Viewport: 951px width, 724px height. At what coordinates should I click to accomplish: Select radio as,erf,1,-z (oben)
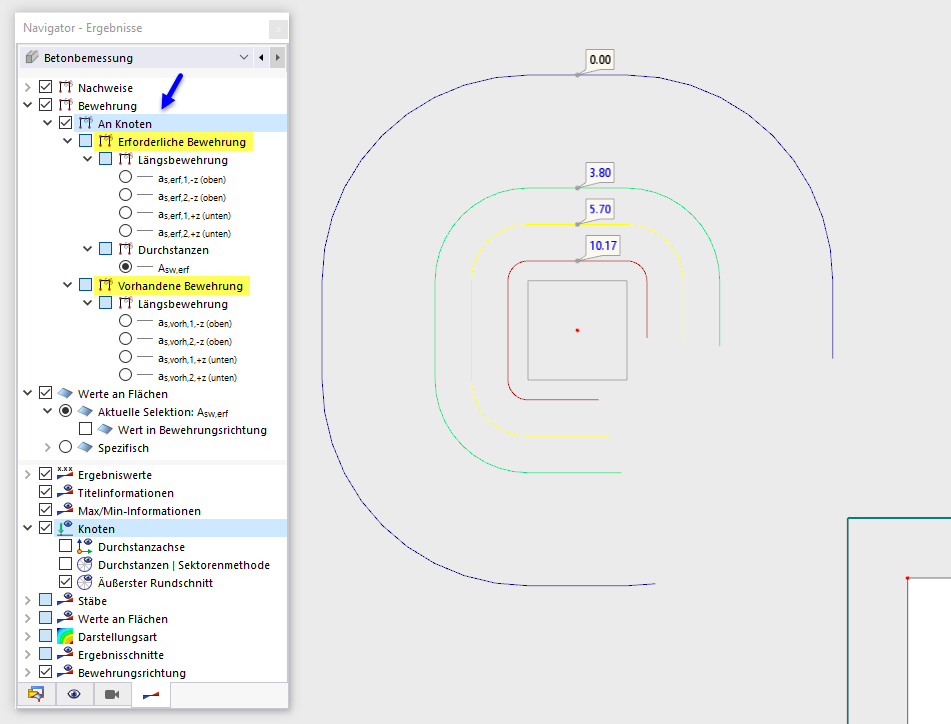tap(126, 177)
